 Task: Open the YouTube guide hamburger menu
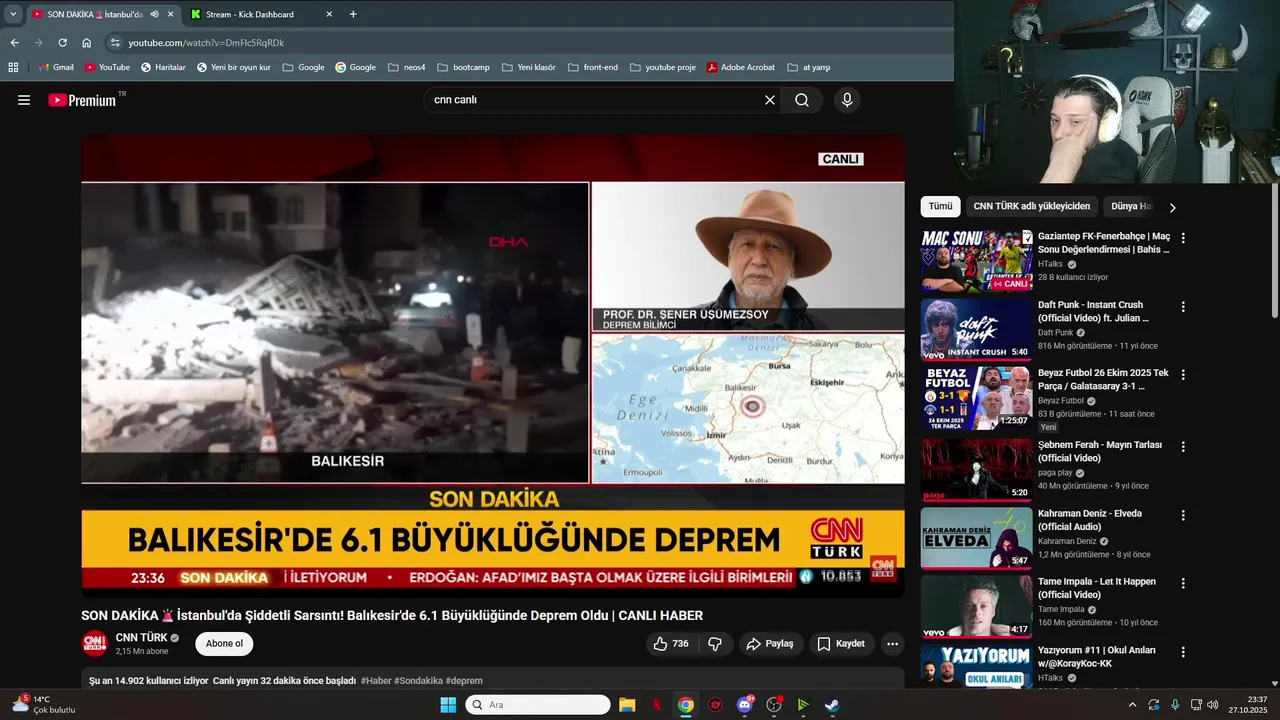(24, 100)
